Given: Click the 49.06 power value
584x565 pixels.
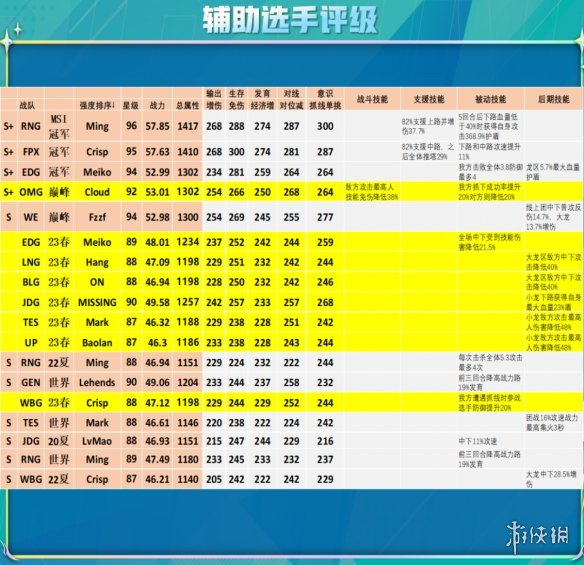Looking at the screenshot, I should (157, 383).
